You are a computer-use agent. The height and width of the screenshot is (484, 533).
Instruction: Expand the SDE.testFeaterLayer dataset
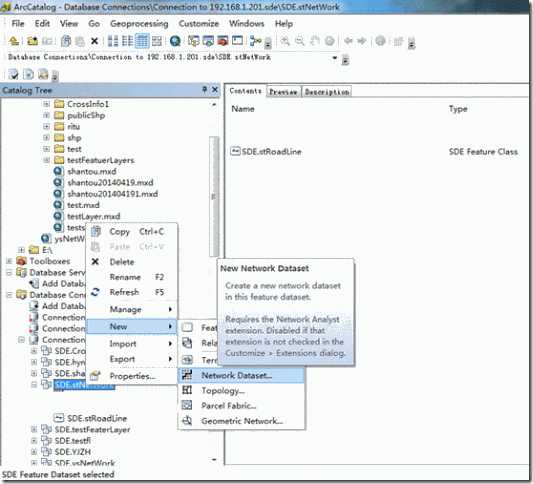click(34, 429)
